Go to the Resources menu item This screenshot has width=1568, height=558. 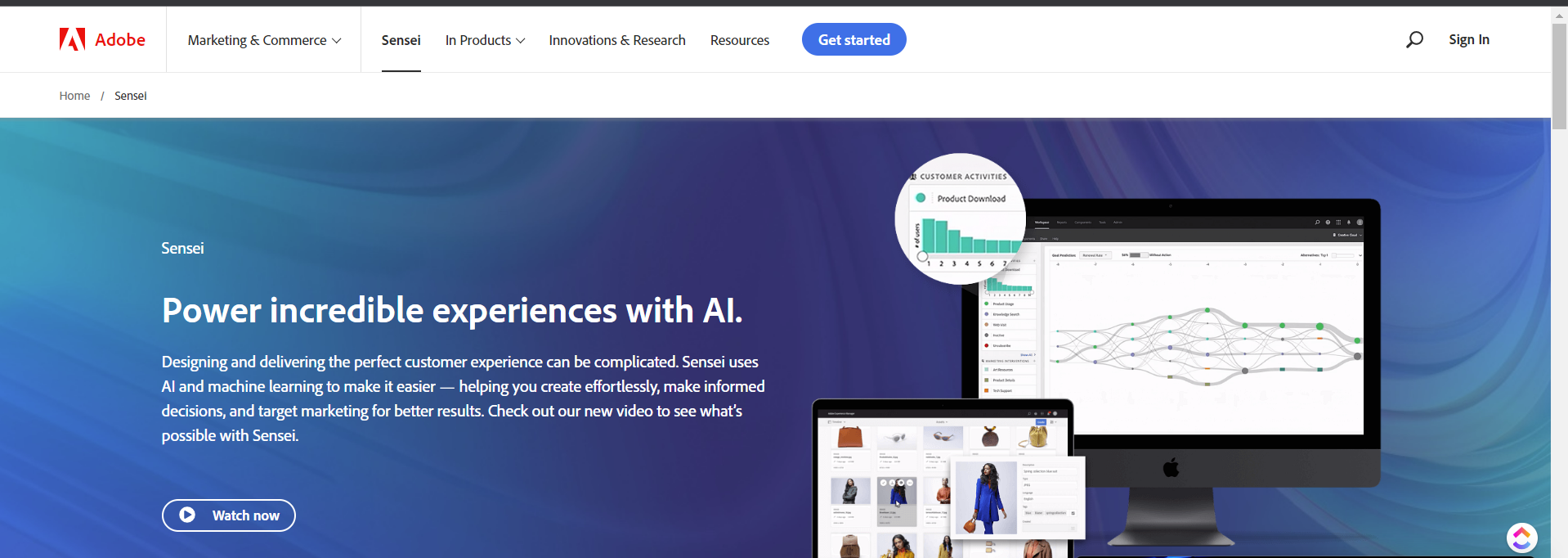[739, 40]
